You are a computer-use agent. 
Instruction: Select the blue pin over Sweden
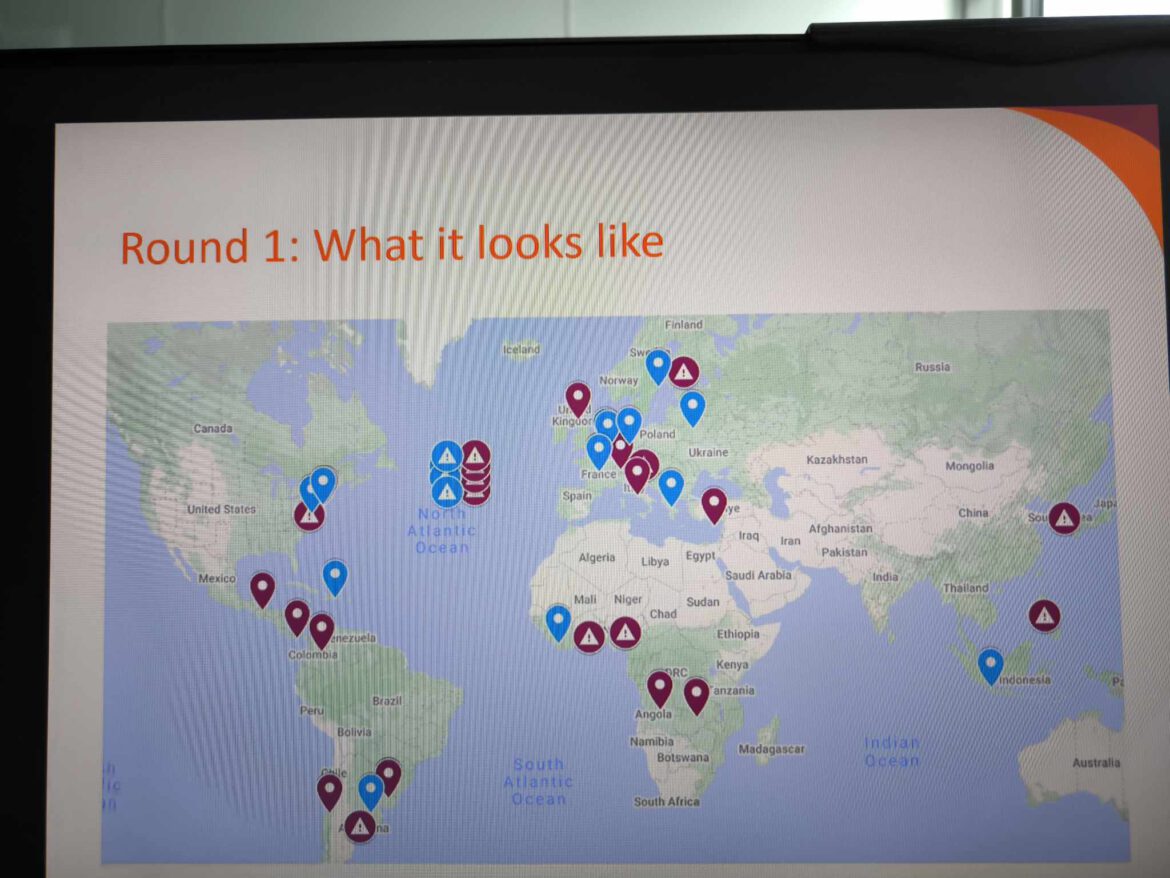click(x=657, y=366)
